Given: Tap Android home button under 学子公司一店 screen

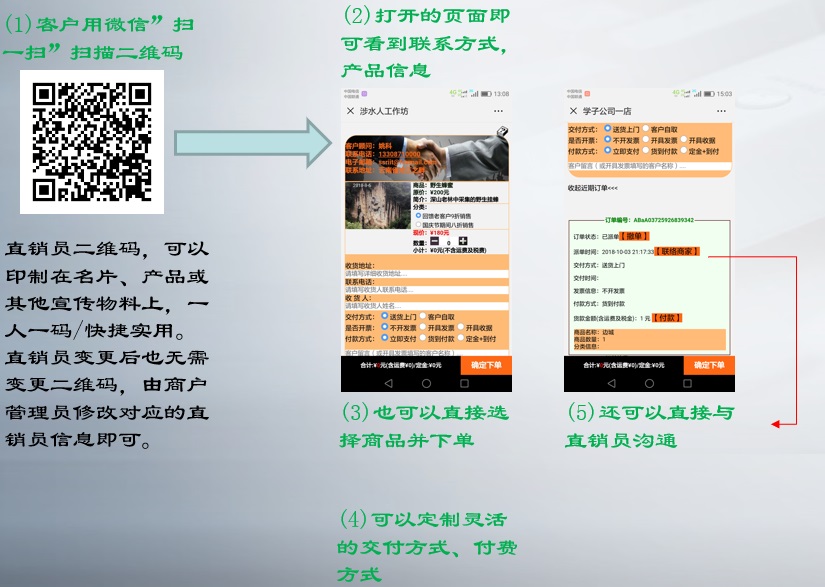Looking at the screenshot, I should pyautogui.click(x=649, y=383).
